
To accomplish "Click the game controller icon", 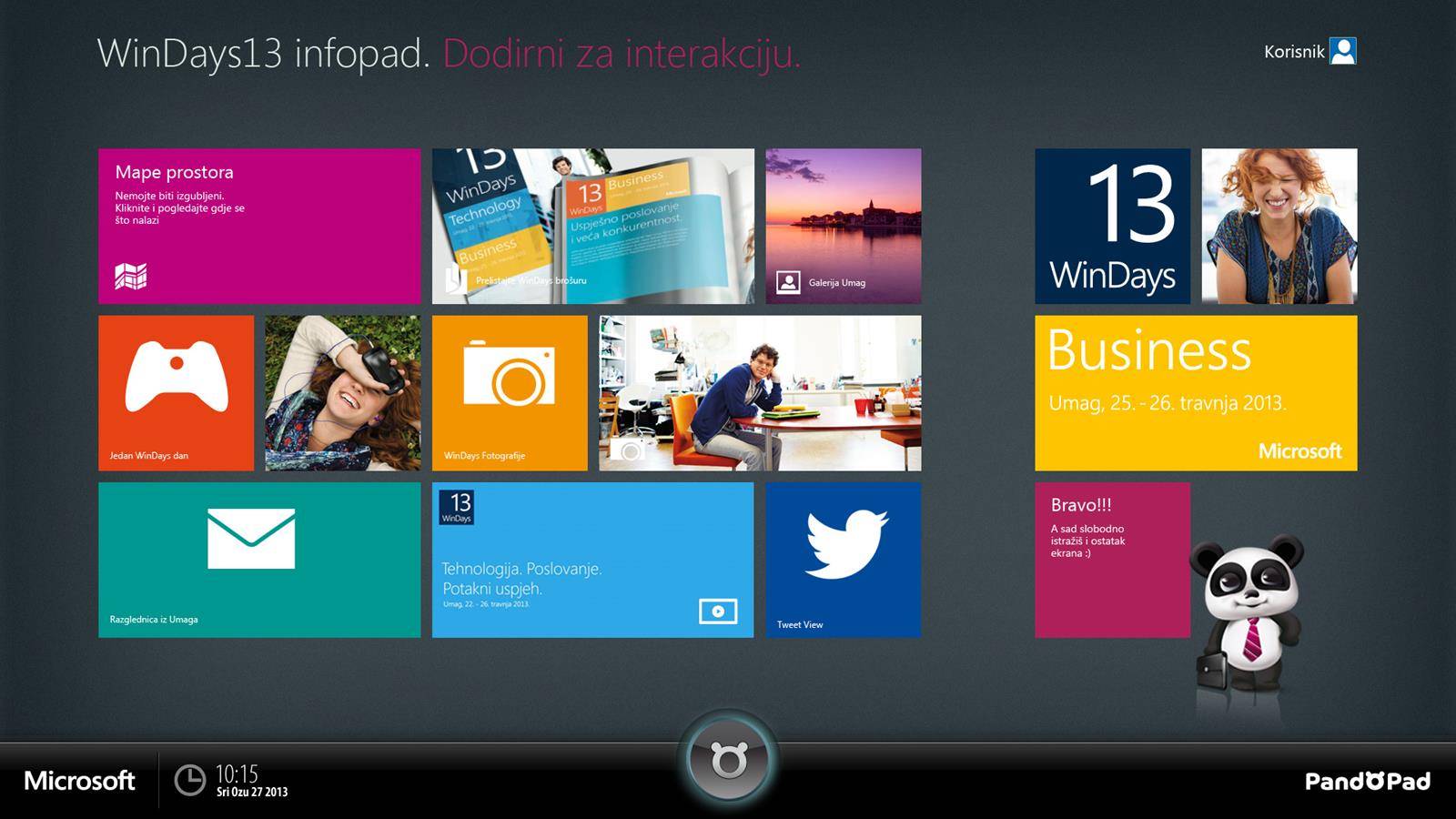I will (177, 376).
